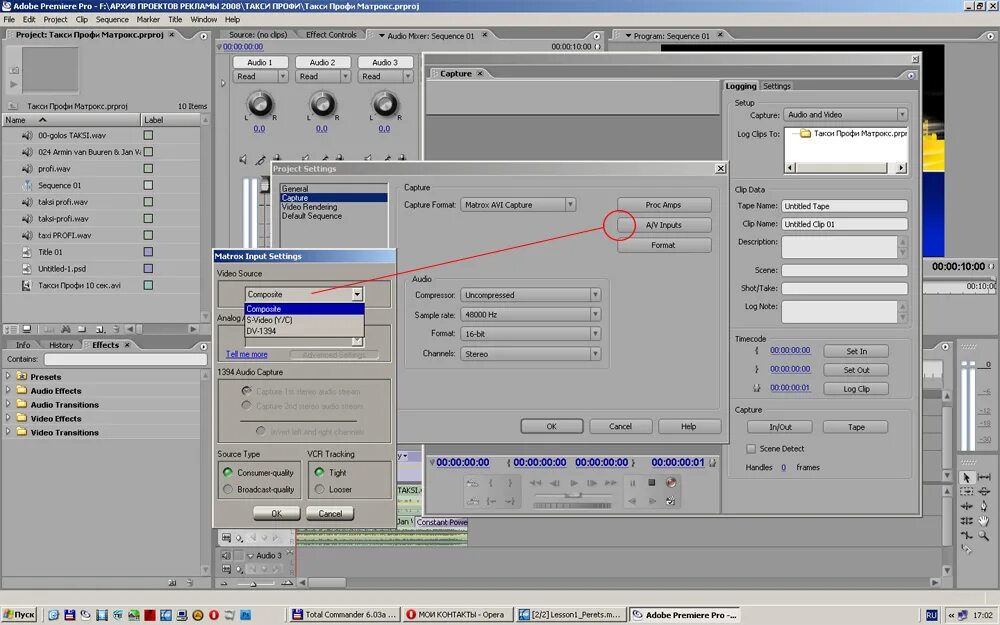Click the Такси Профи 10 сек.avi clip icon
Viewport: 1000px width, 625px height.
point(27,285)
